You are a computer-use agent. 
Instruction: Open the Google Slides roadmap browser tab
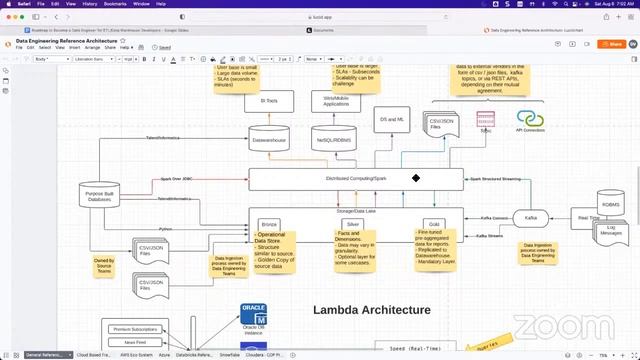[106, 30]
